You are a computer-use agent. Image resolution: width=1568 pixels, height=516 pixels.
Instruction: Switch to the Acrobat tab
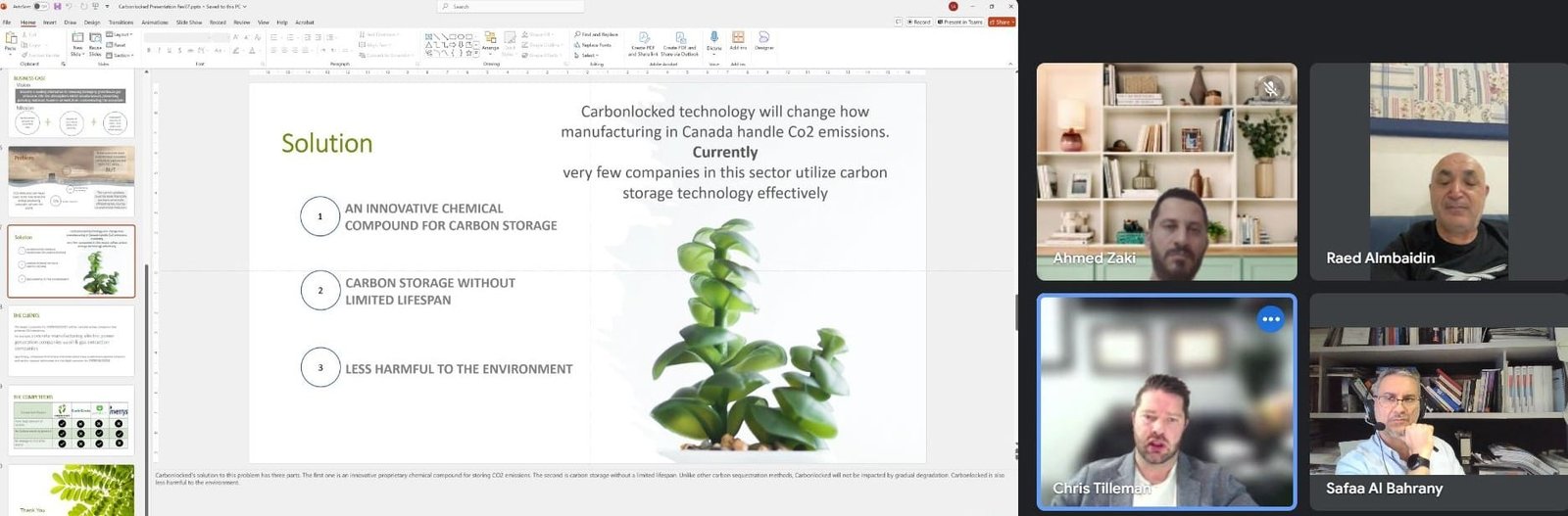[x=305, y=22]
